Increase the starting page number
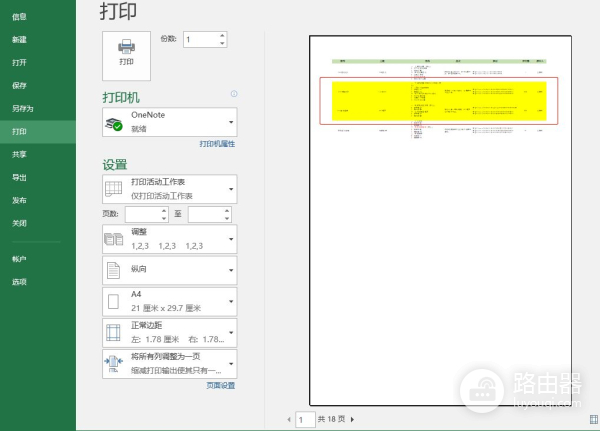600x431 pixels. (x=164, y=211)
